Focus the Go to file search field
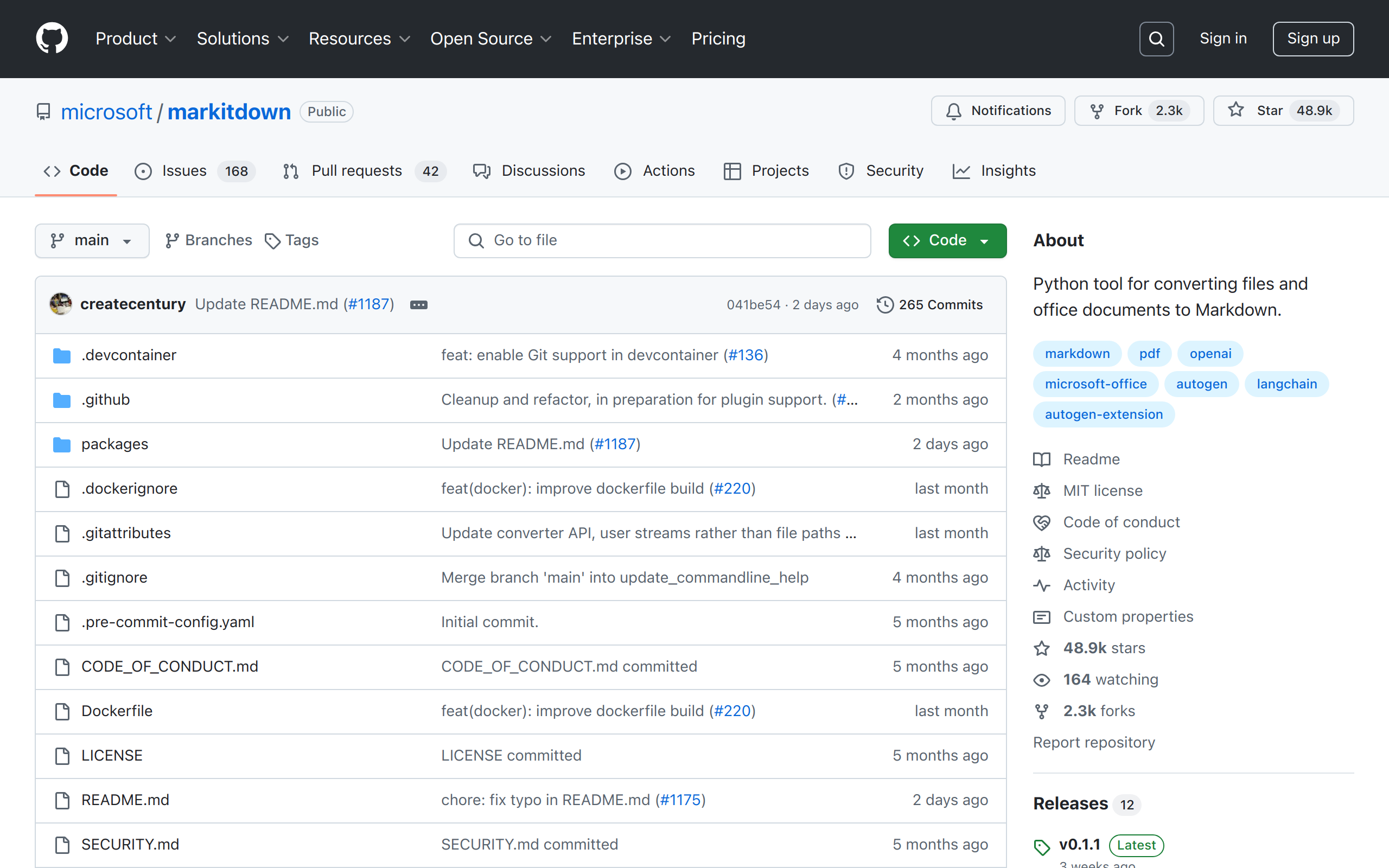1389x868 pixels. tap(662, 240)
